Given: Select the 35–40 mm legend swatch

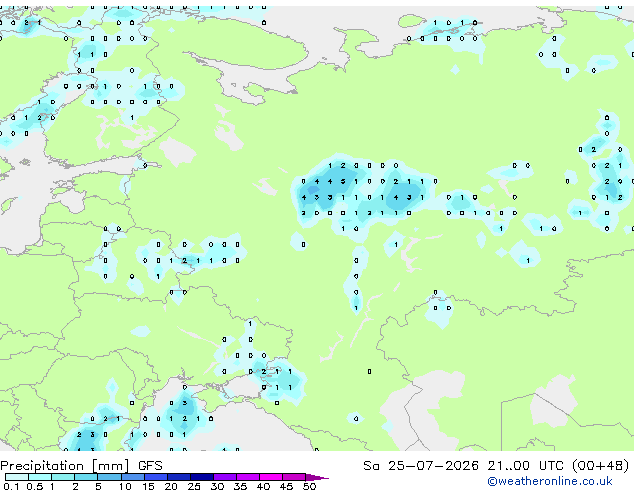Looking at the screenshot, I should pyautogui.click(x=248, y=477).
